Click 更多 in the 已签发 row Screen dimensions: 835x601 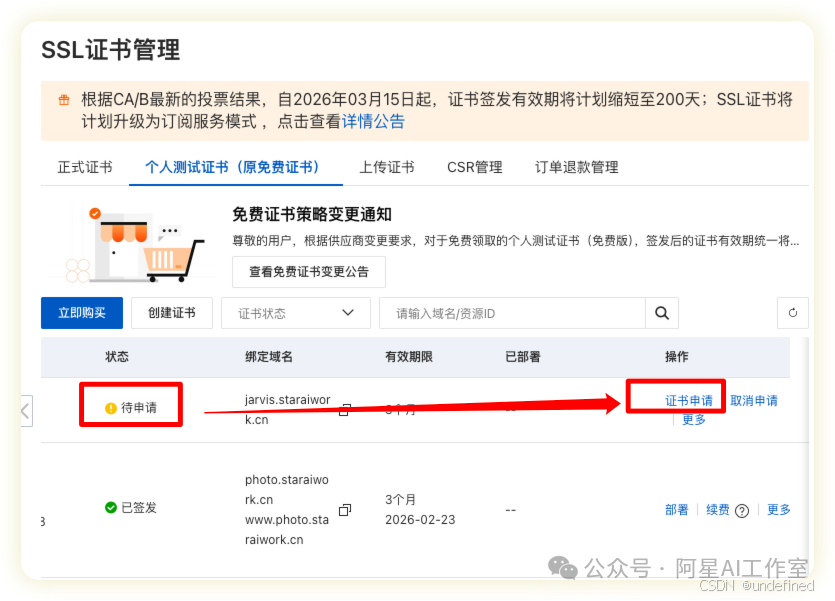(779, 510)
